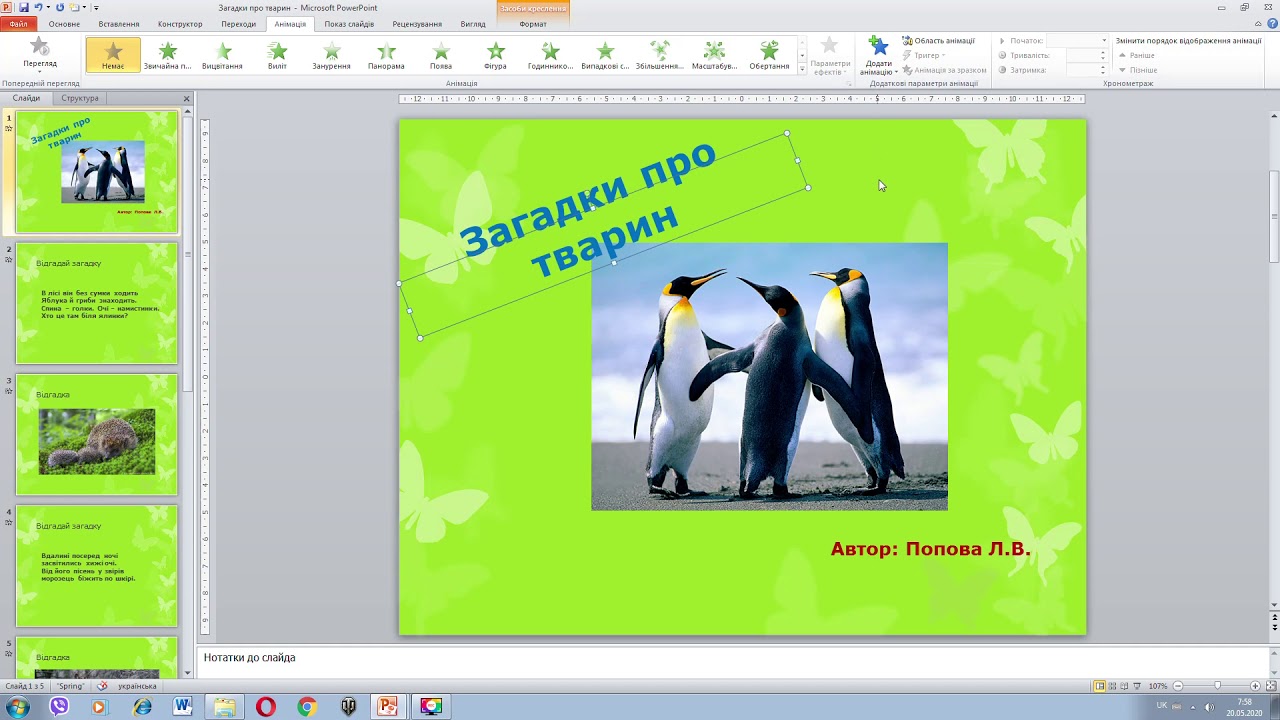The width and height of the screenshot is (1280, 720).
Task: Switch to the Основне ribbon tab
Action: (64, 24)
